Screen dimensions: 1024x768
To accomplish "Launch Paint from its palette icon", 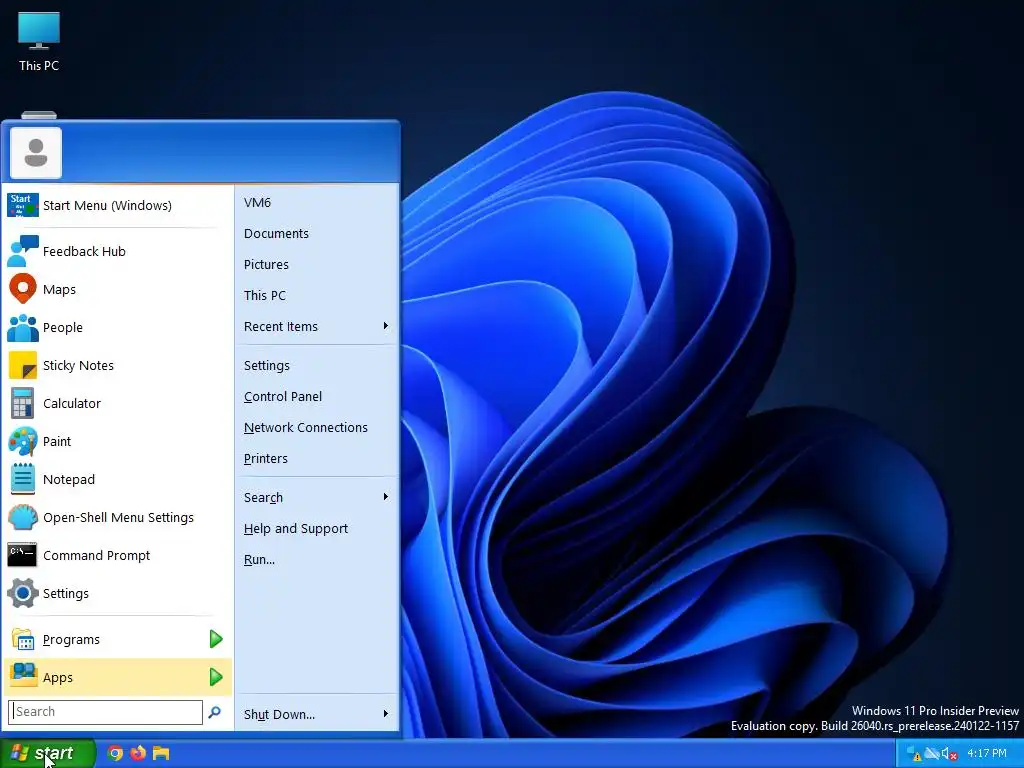I will tap(23, 441).
